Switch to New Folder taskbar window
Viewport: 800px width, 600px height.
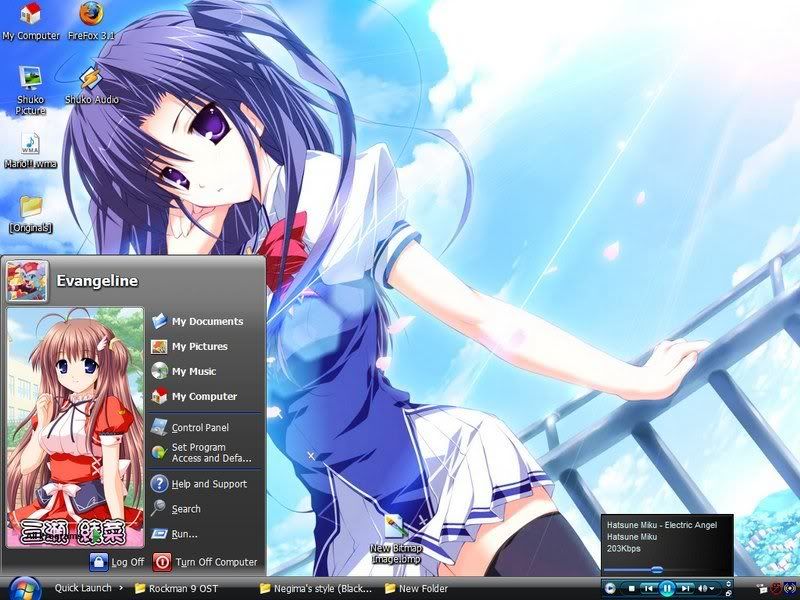point(416,588)
